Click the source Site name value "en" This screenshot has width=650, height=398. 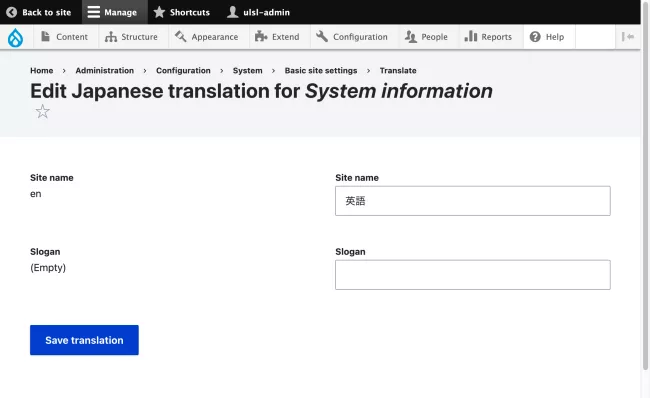coord(36,194)
